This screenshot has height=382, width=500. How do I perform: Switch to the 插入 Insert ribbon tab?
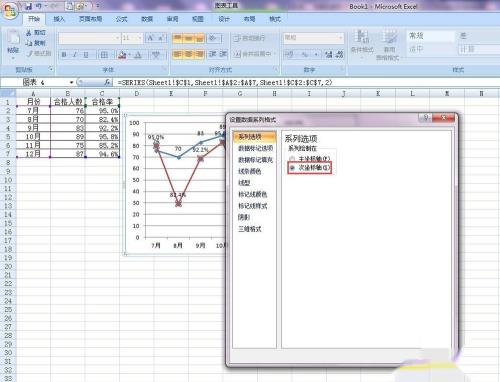click(59, 19)
